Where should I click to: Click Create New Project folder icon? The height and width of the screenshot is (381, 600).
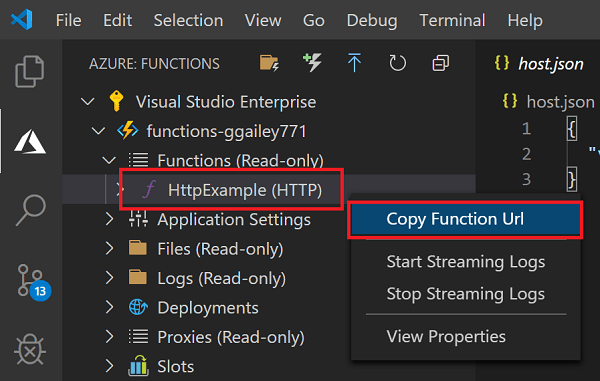point(269,63)
